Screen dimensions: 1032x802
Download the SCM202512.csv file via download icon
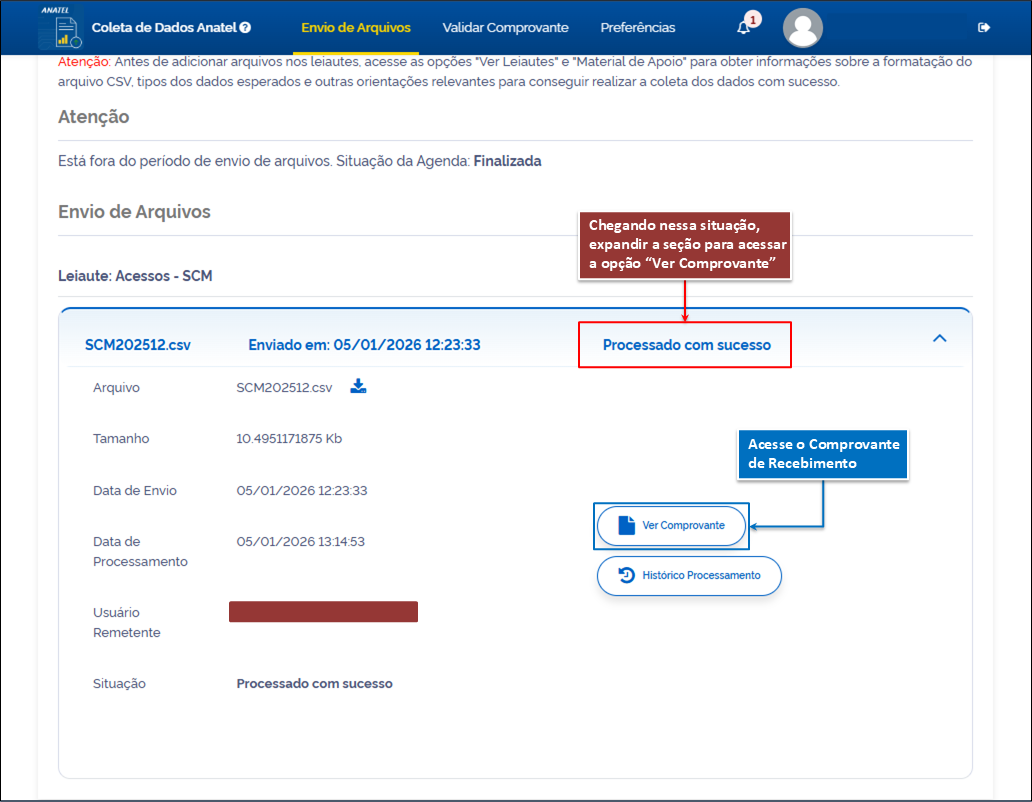[358, 387]
